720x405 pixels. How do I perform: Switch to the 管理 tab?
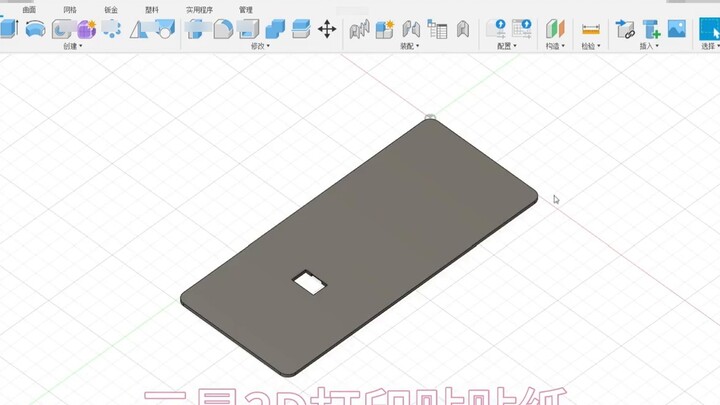point(246,10)
